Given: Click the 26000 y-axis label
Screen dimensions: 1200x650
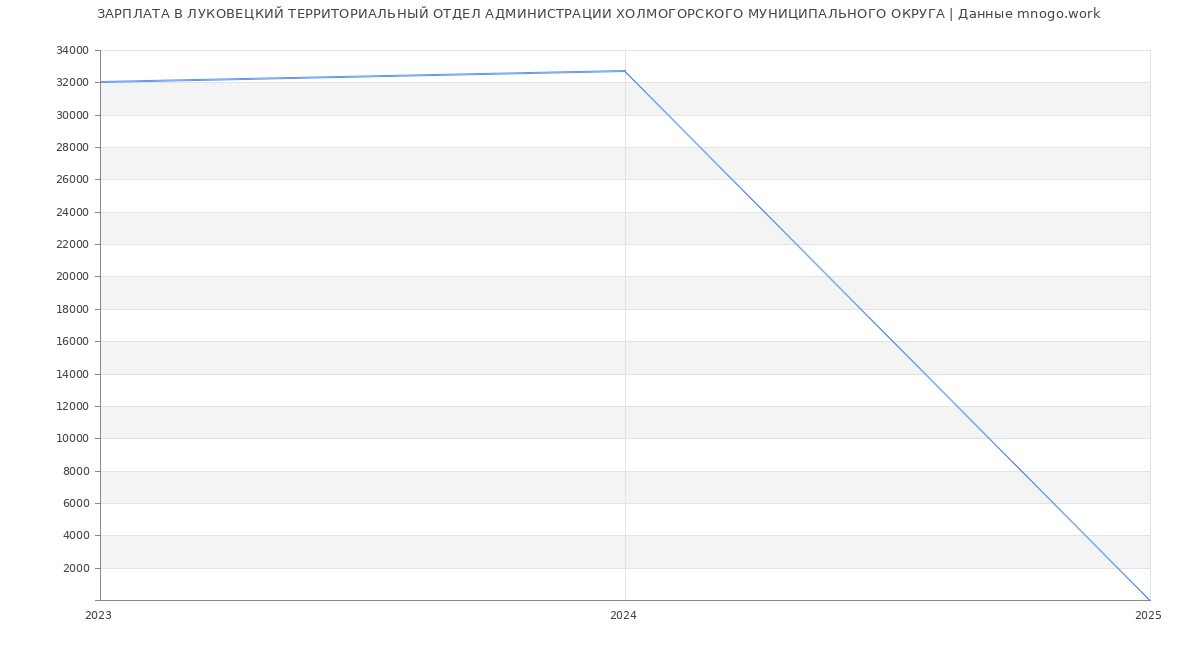Looking at the screenshot, I should tap(72, 180).
